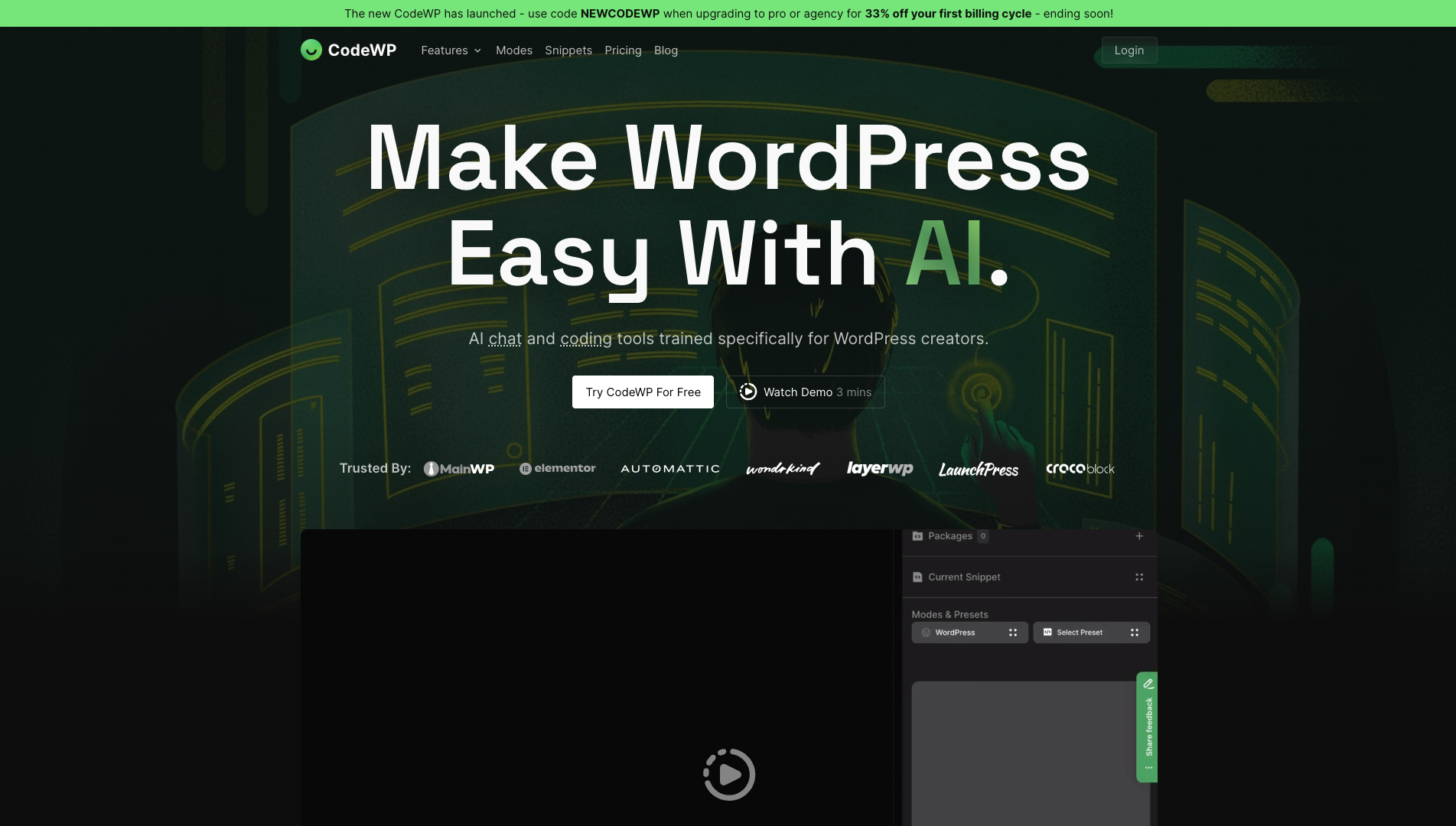Click the play icon next to Watch Demo
This screenshot has height=826, width=1456.
click(748, 392)
